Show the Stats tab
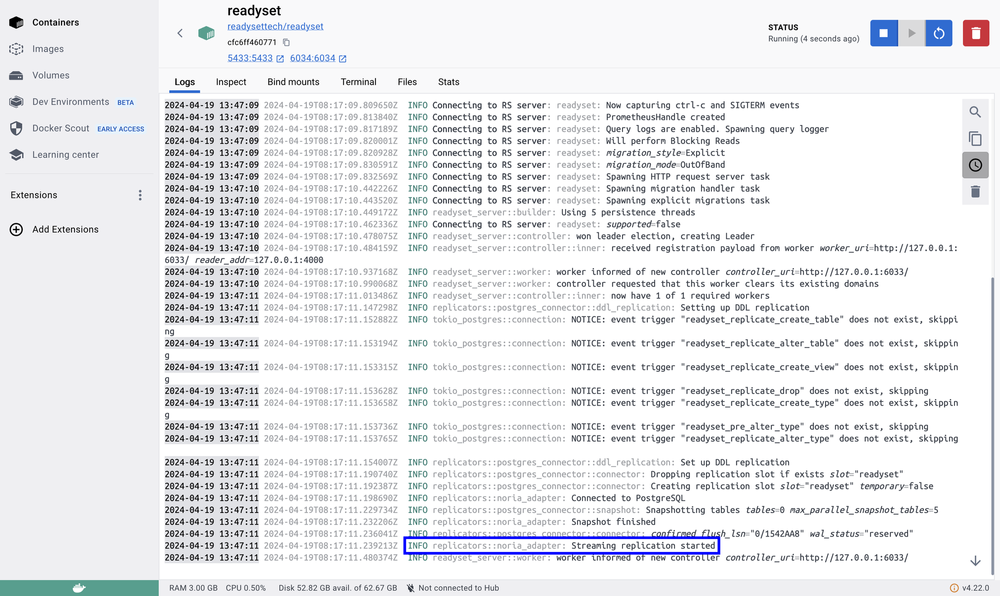1000x596 pixels. coord(448,82)
